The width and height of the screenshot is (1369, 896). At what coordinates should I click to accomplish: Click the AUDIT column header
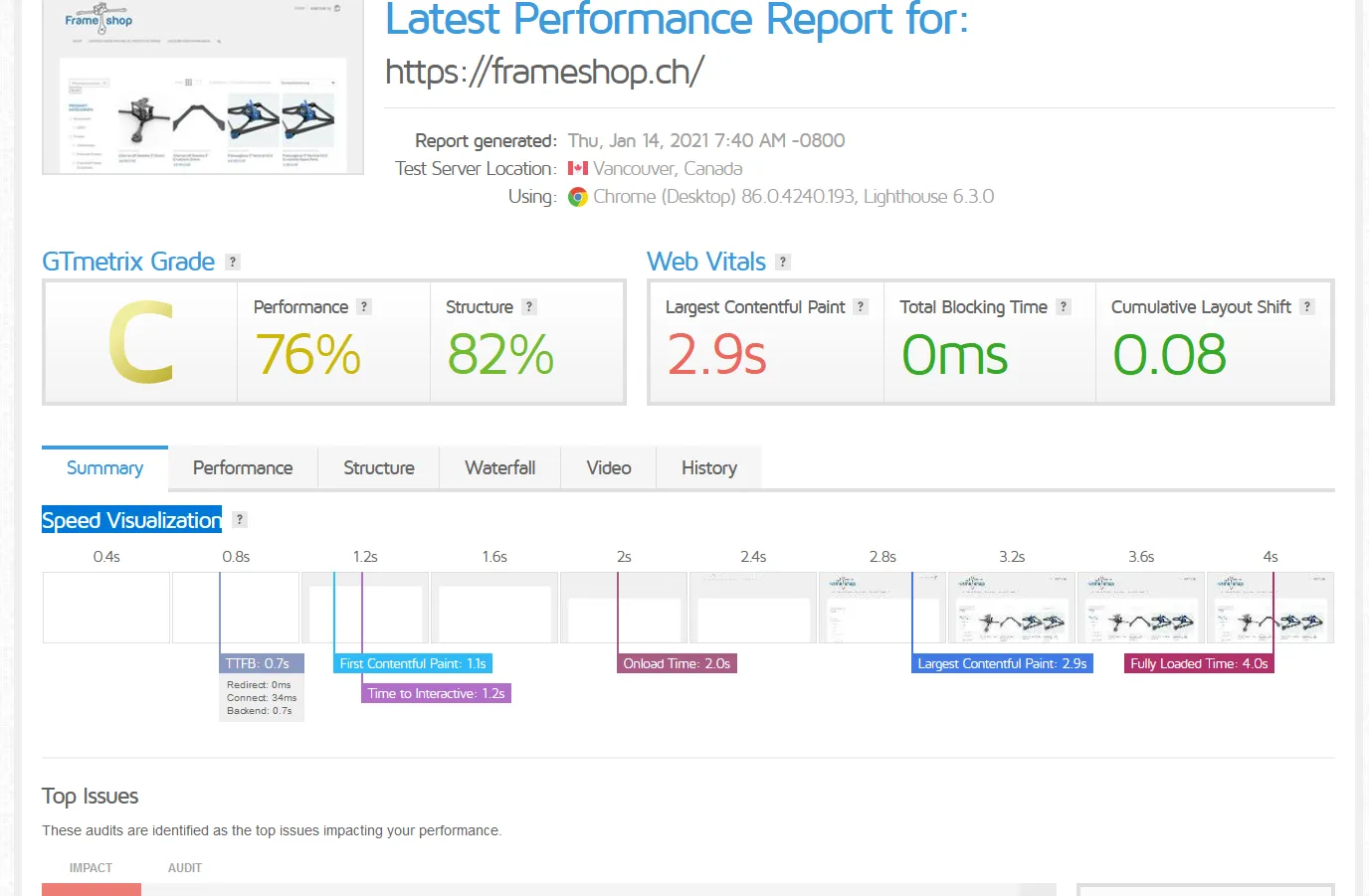(x=185, y=868)
